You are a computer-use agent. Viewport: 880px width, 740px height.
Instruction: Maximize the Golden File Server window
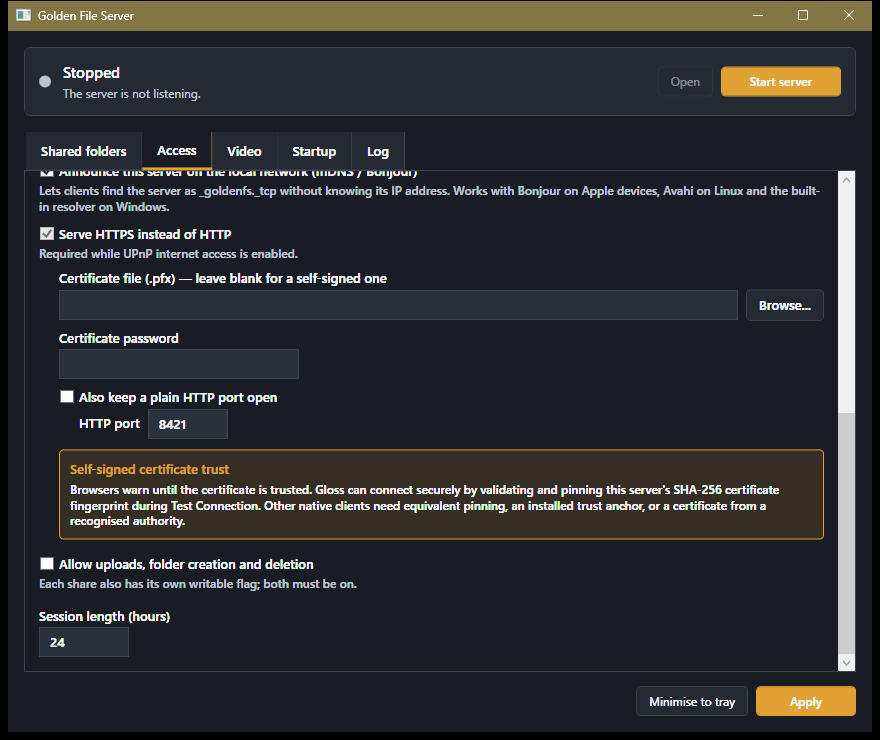pos(803,15)
